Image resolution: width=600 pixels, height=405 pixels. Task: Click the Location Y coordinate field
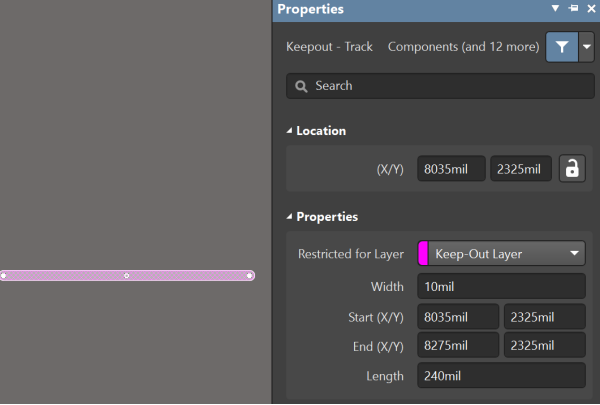pyautogui.click(x=520, y=169)
